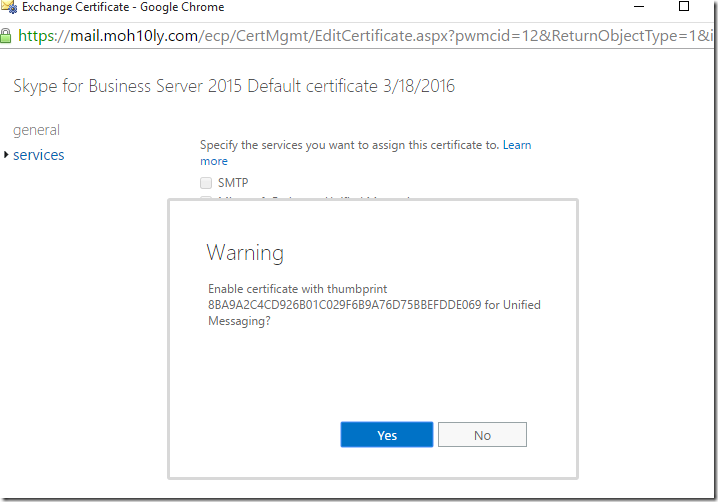Image resolution: width=718 pixels, height=502 pixels.
Task: Click the Warning dialog heading
Action: [245, 252]
